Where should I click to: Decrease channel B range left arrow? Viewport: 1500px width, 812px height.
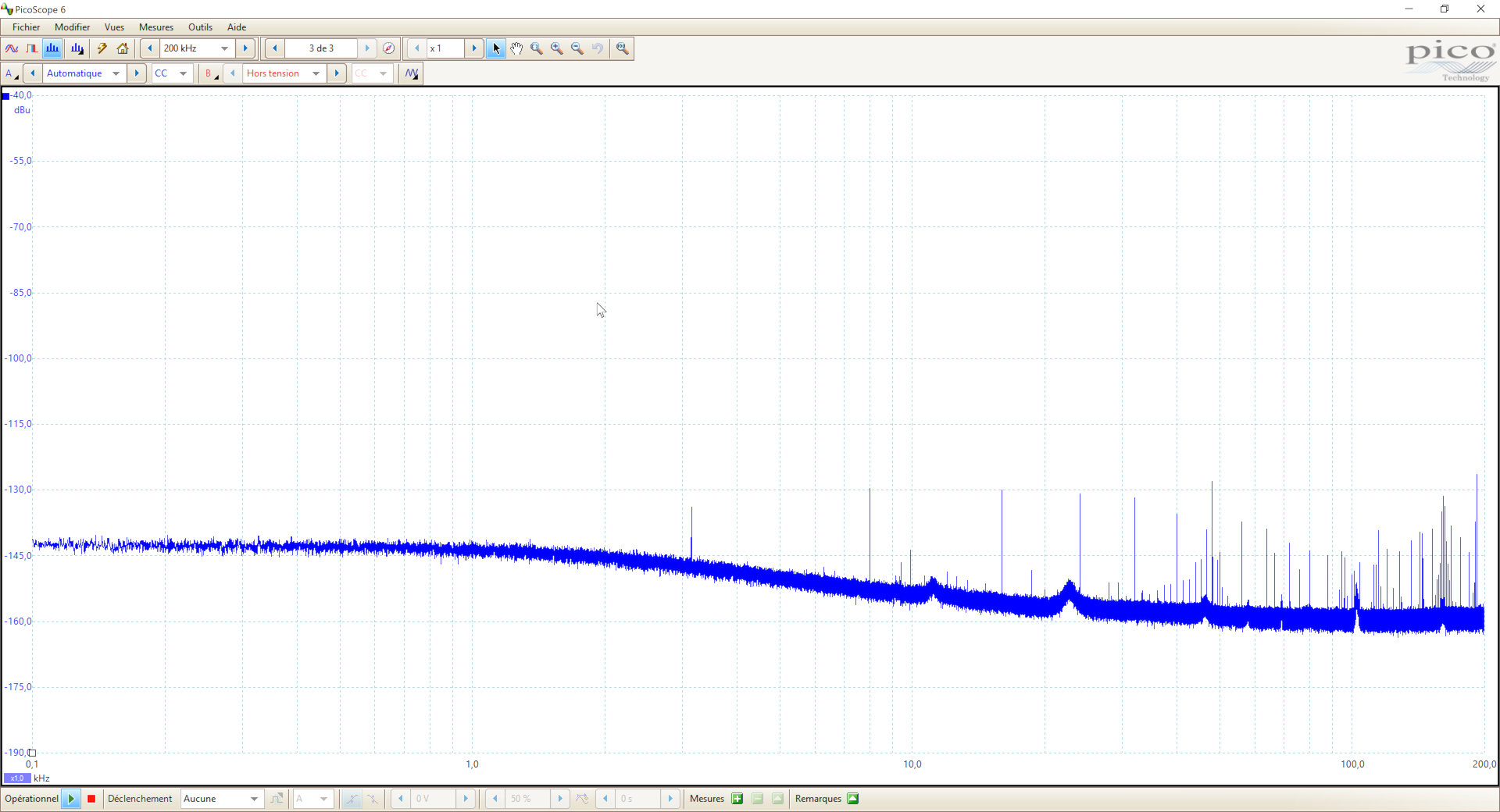[233, 73]
